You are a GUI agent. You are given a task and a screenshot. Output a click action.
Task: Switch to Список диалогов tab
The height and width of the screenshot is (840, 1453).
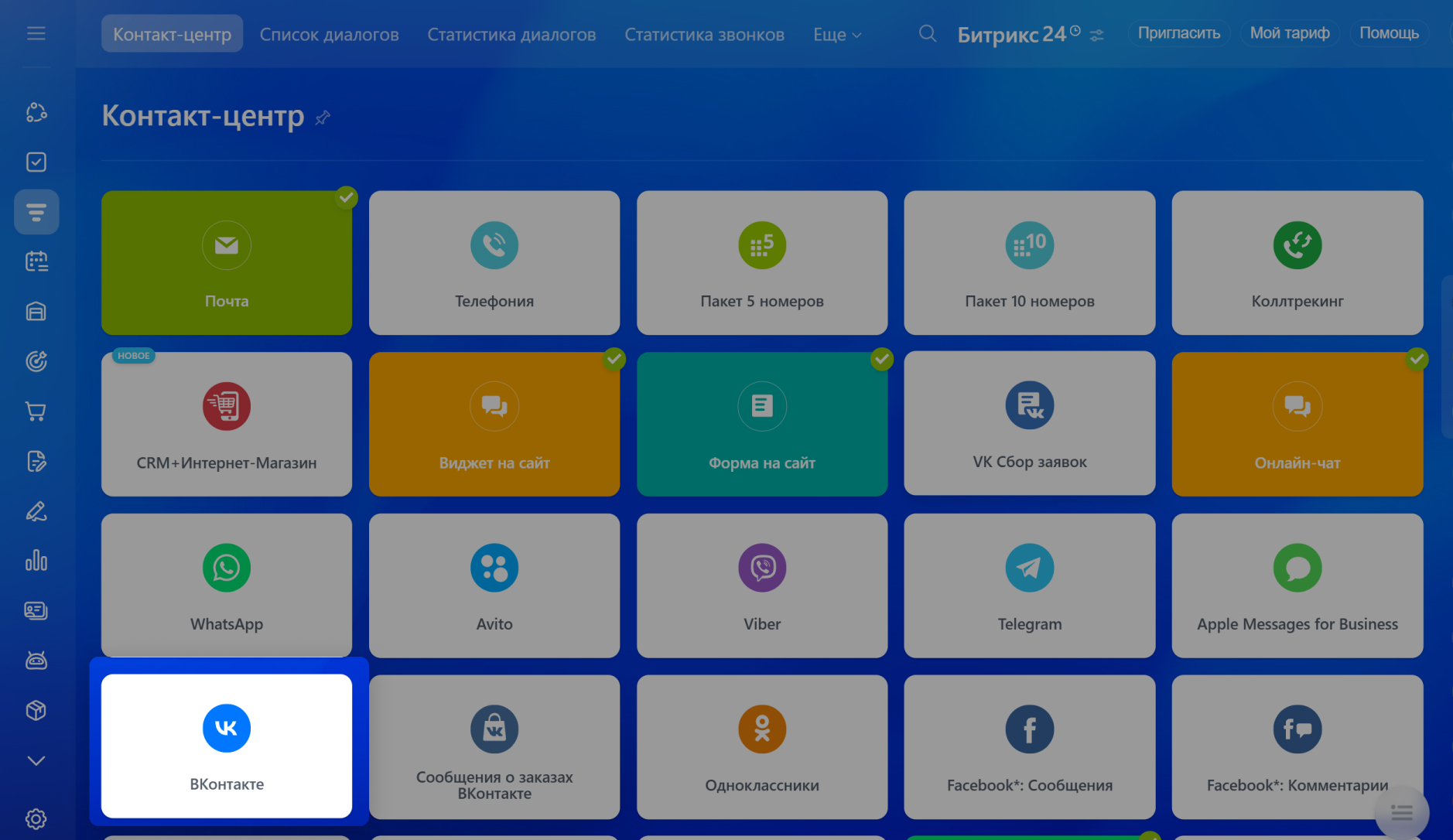point(330,35)
